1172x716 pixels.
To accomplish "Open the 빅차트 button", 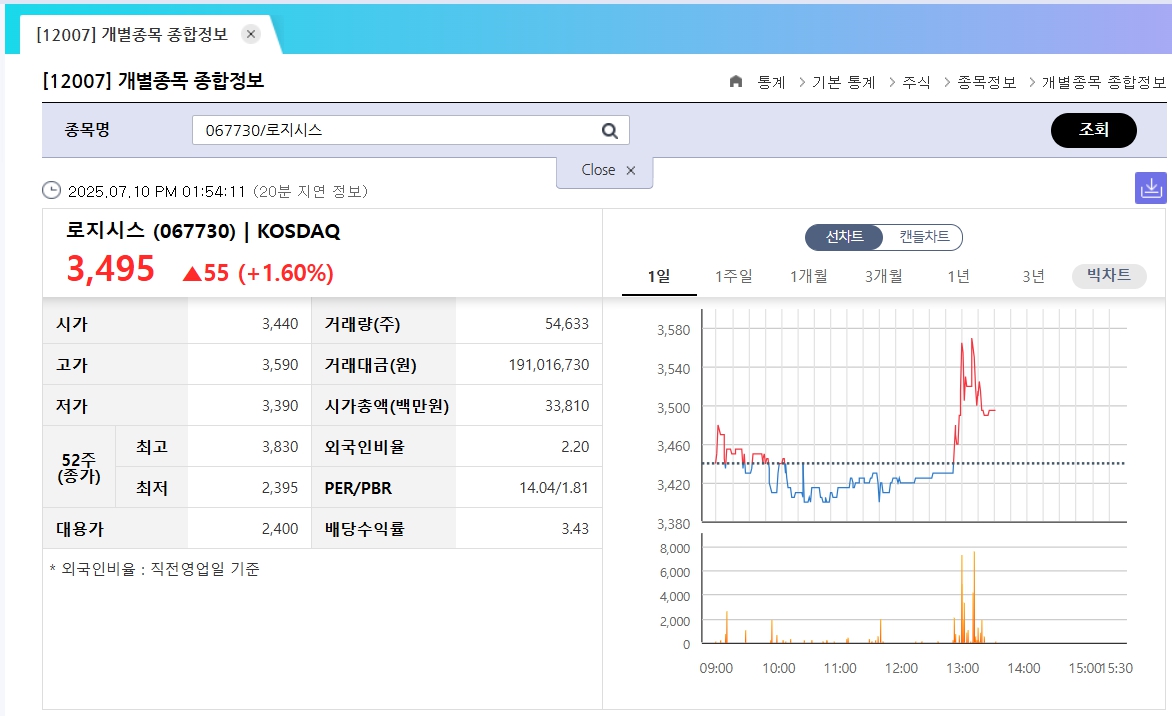I will [1108, 276].
